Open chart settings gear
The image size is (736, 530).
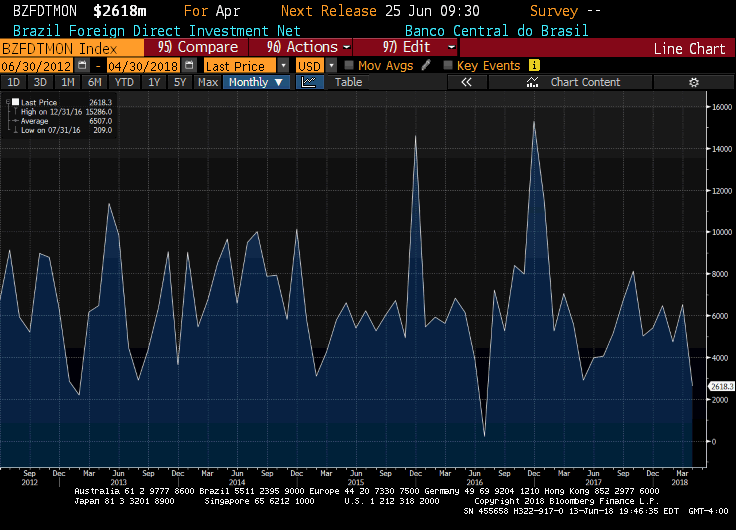[693, 82]
